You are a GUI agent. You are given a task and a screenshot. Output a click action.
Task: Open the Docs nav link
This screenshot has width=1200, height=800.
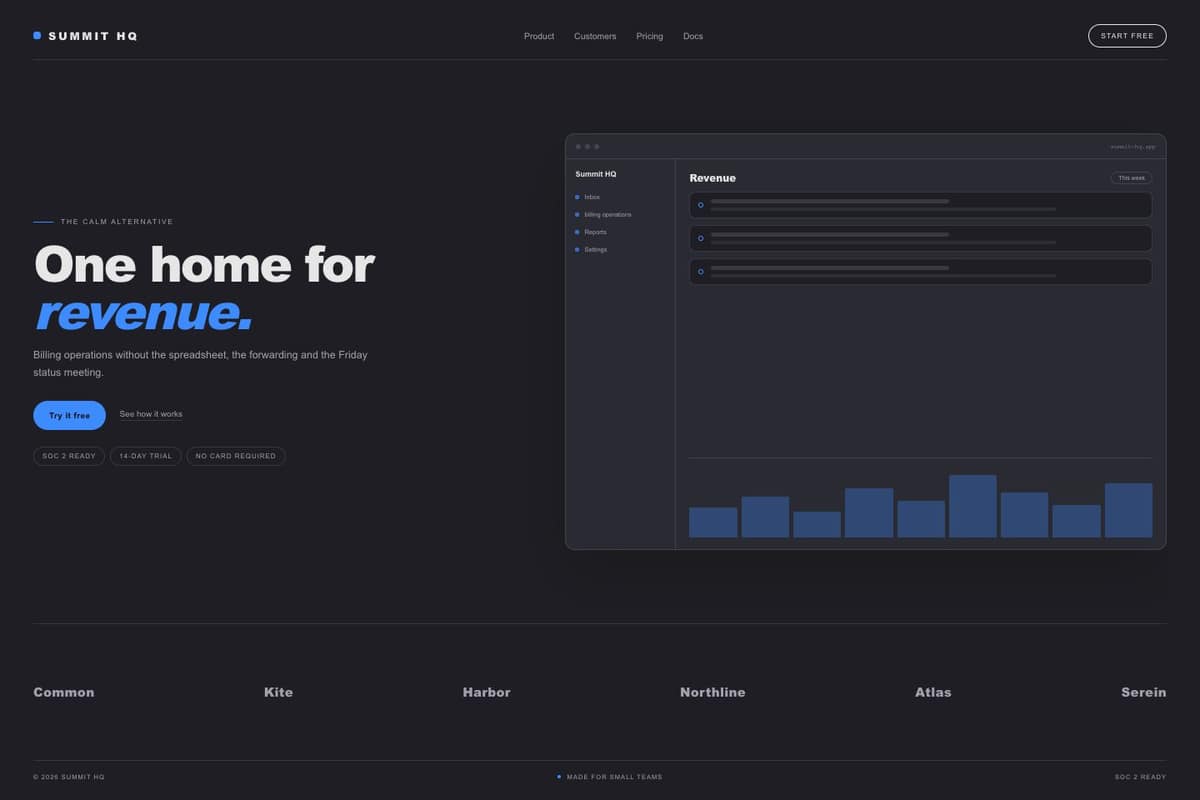(x=693, y=36)
